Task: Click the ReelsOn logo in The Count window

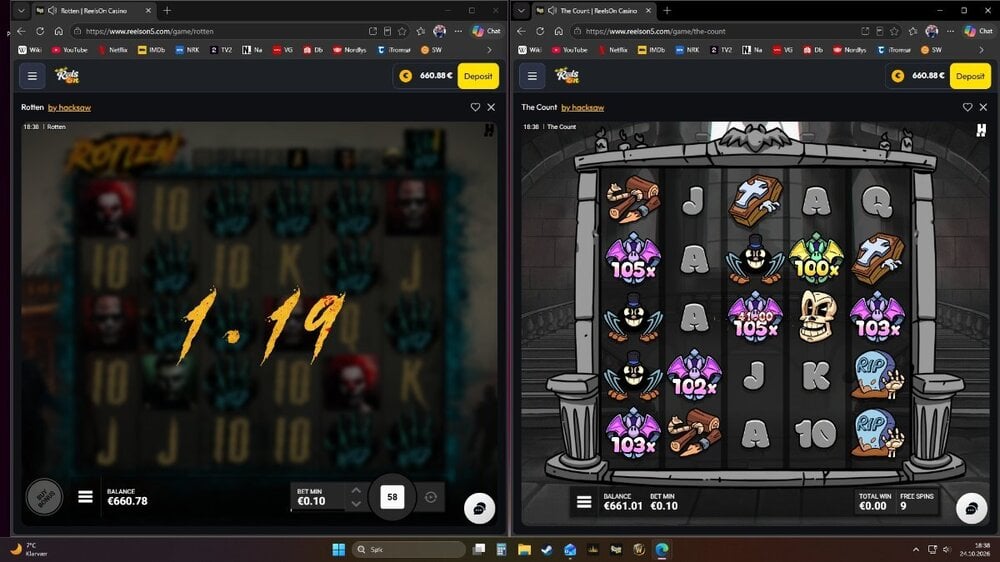Action: 567,75
